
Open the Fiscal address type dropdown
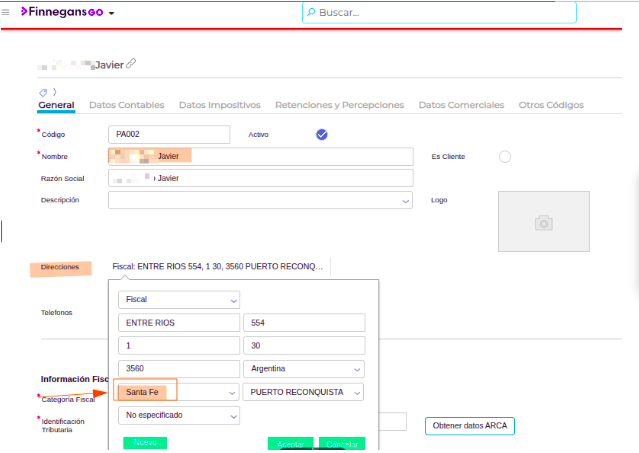(x=234, y=299)
